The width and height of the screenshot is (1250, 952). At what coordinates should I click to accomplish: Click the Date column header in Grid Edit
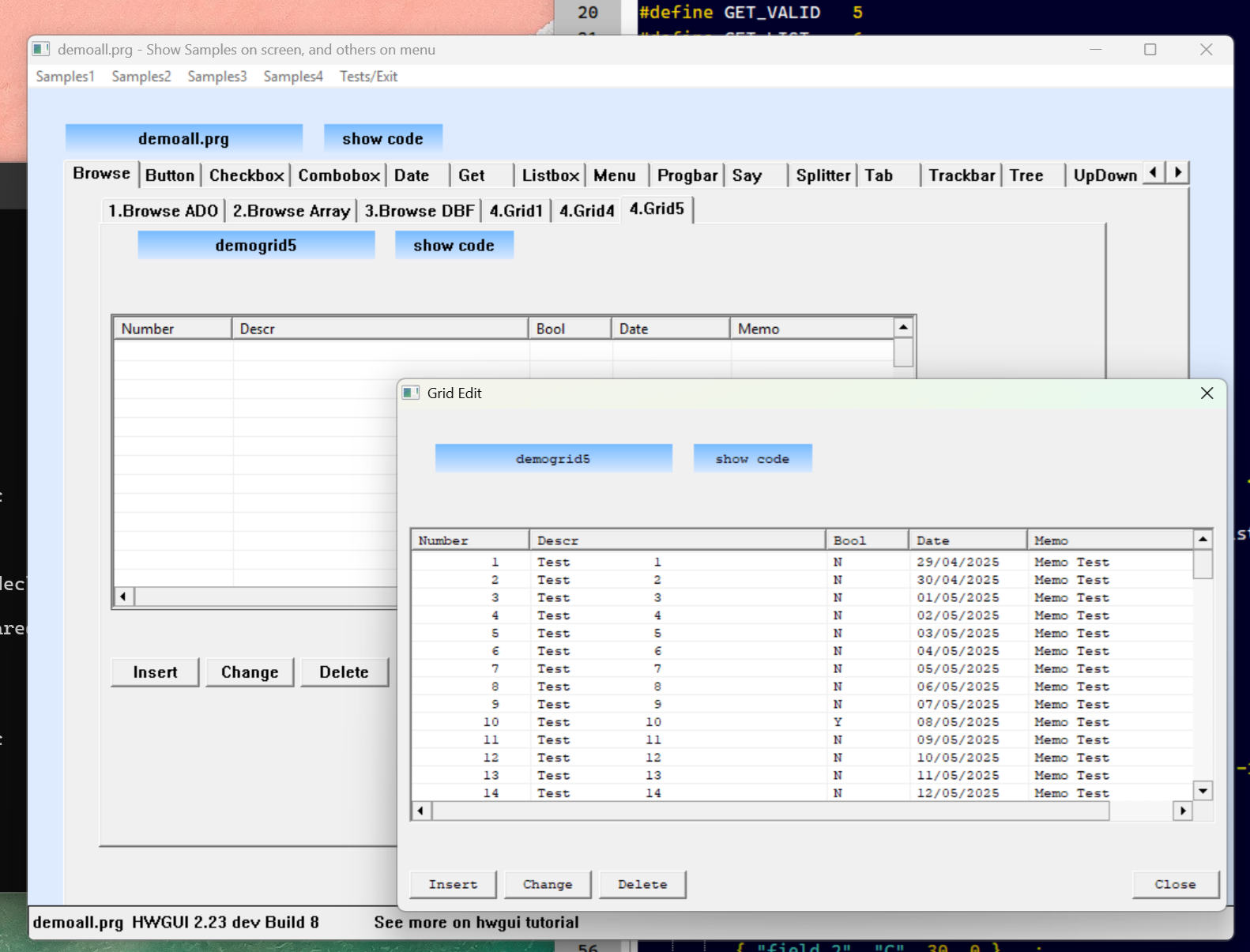point(966,540)
